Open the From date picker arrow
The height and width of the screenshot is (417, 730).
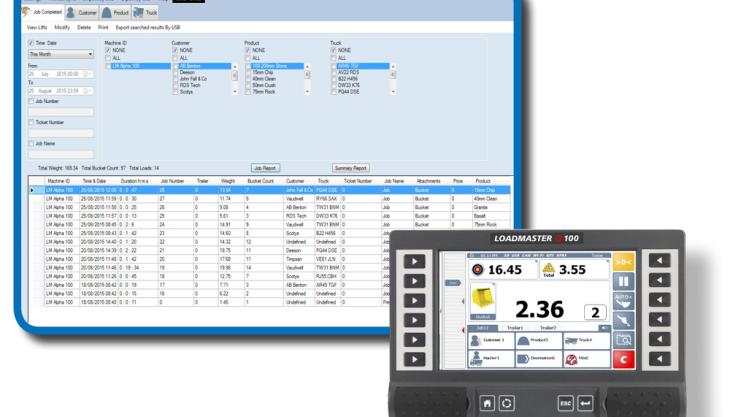click(x=90, y=74)
